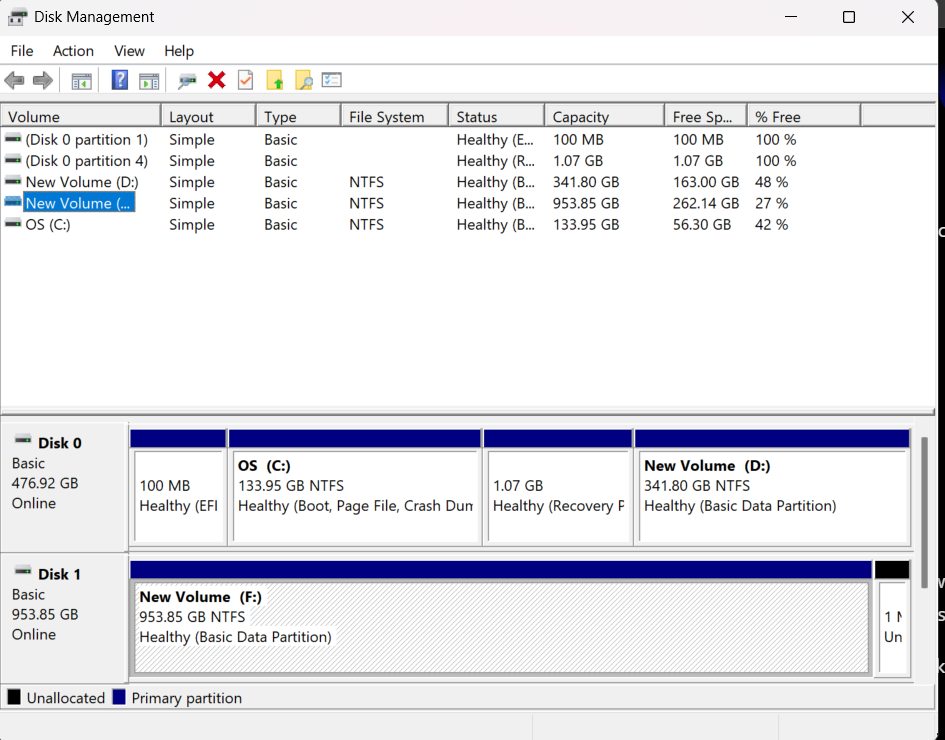Click the blue Primary partition legend swatch
The image size is (945, 740).
[x=119, y=697]
